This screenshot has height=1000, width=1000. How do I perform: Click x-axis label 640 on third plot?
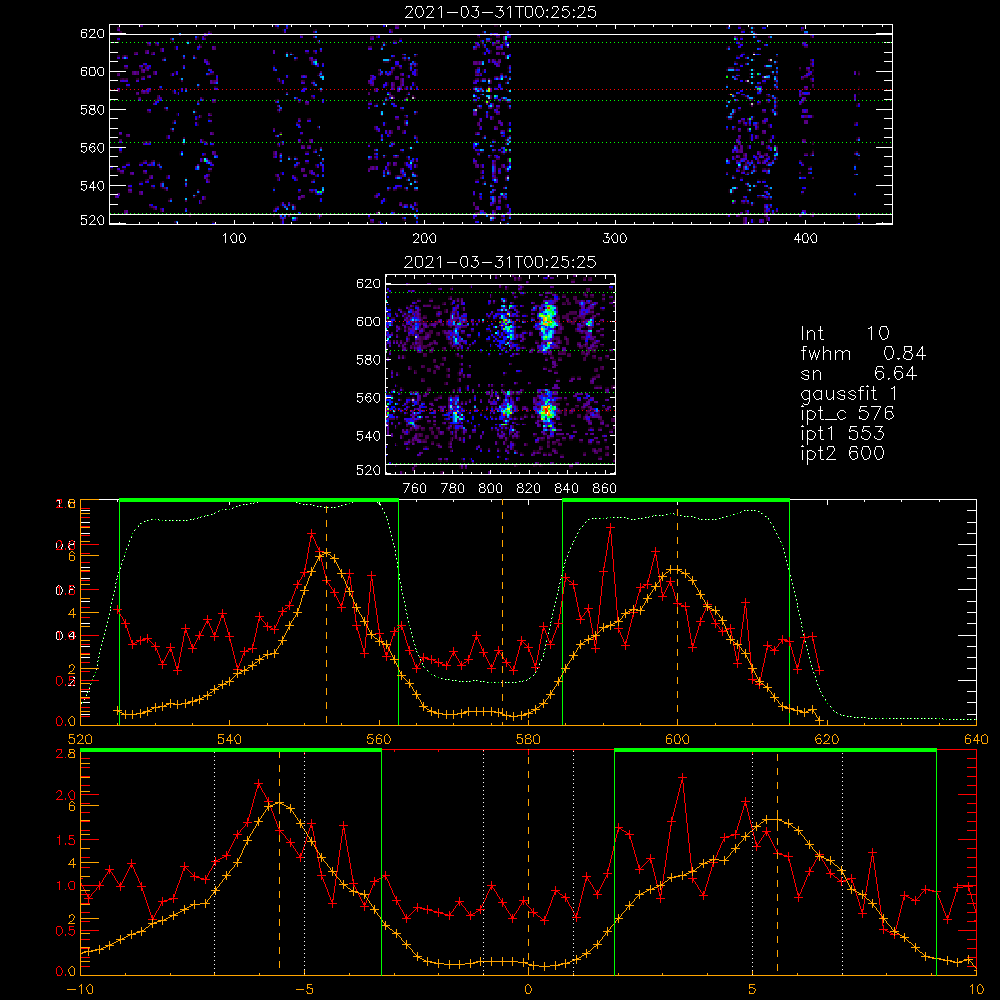click(976, 739)
